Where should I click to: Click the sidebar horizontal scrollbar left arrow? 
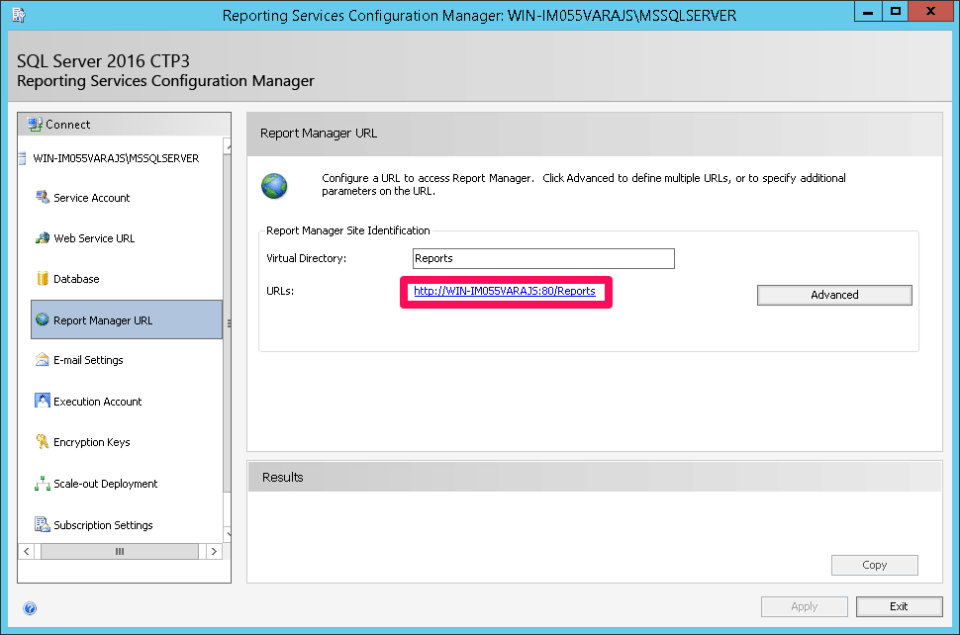[x=26, y=551]
